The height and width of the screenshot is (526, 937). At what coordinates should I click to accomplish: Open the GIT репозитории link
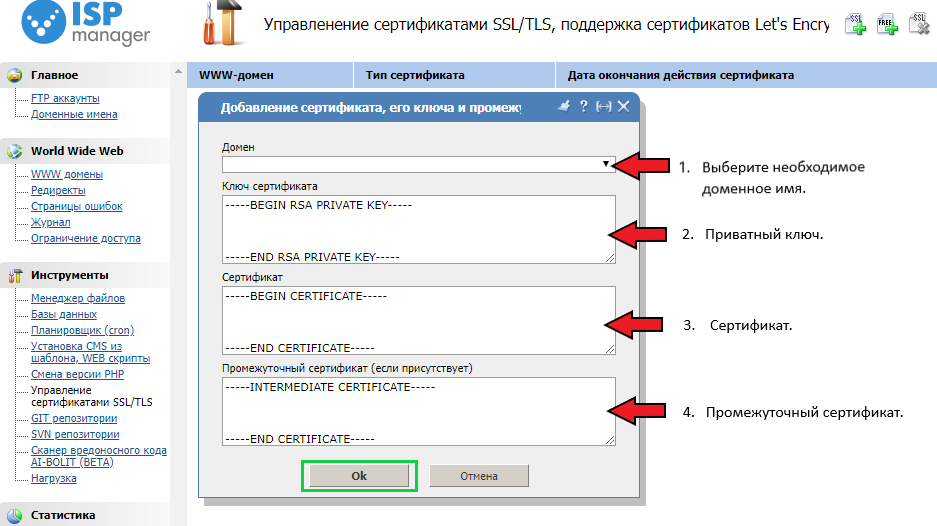coord(74,418)
